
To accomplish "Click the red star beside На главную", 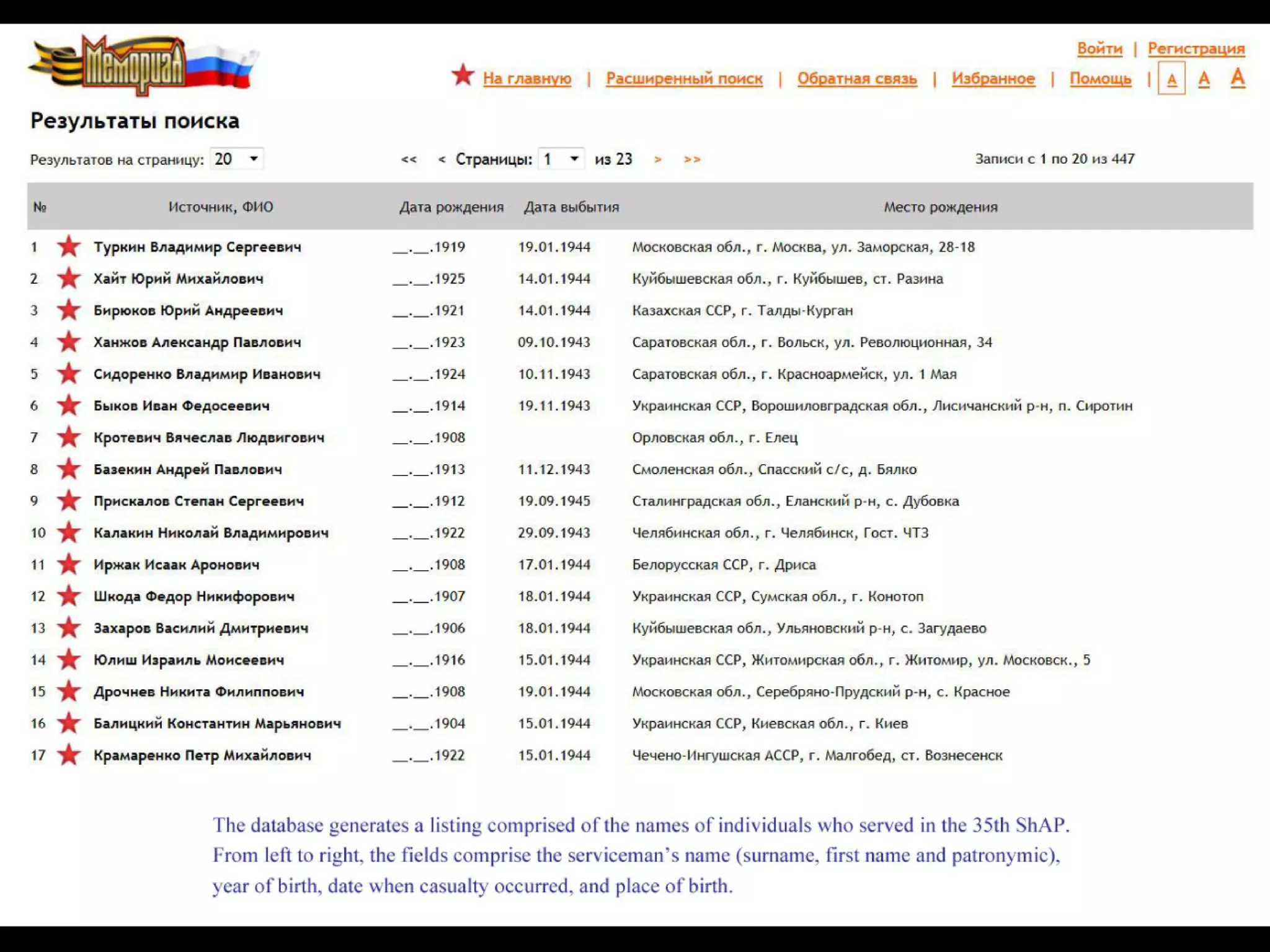I will point(463,75).
